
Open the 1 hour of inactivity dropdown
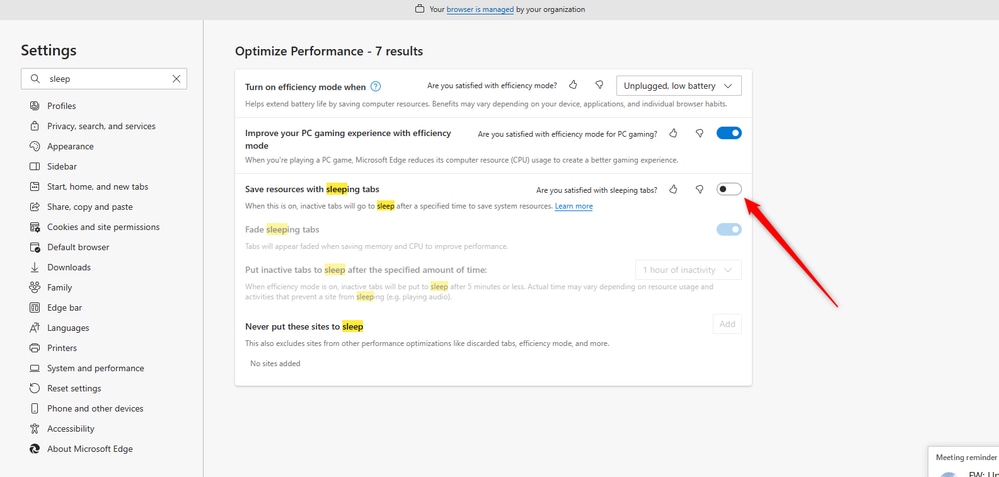[688, 270]
